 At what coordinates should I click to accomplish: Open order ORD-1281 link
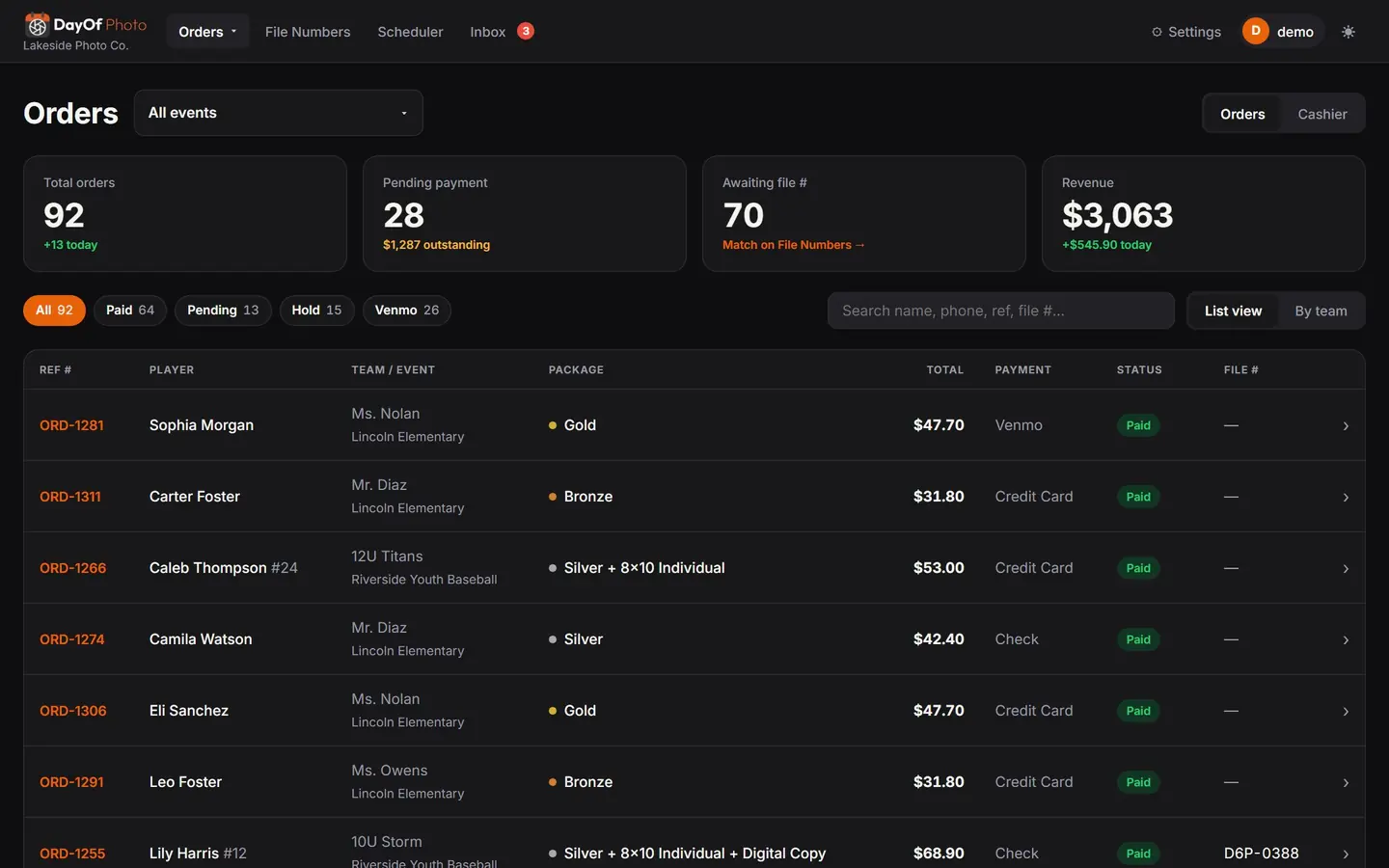coord(71,425)
